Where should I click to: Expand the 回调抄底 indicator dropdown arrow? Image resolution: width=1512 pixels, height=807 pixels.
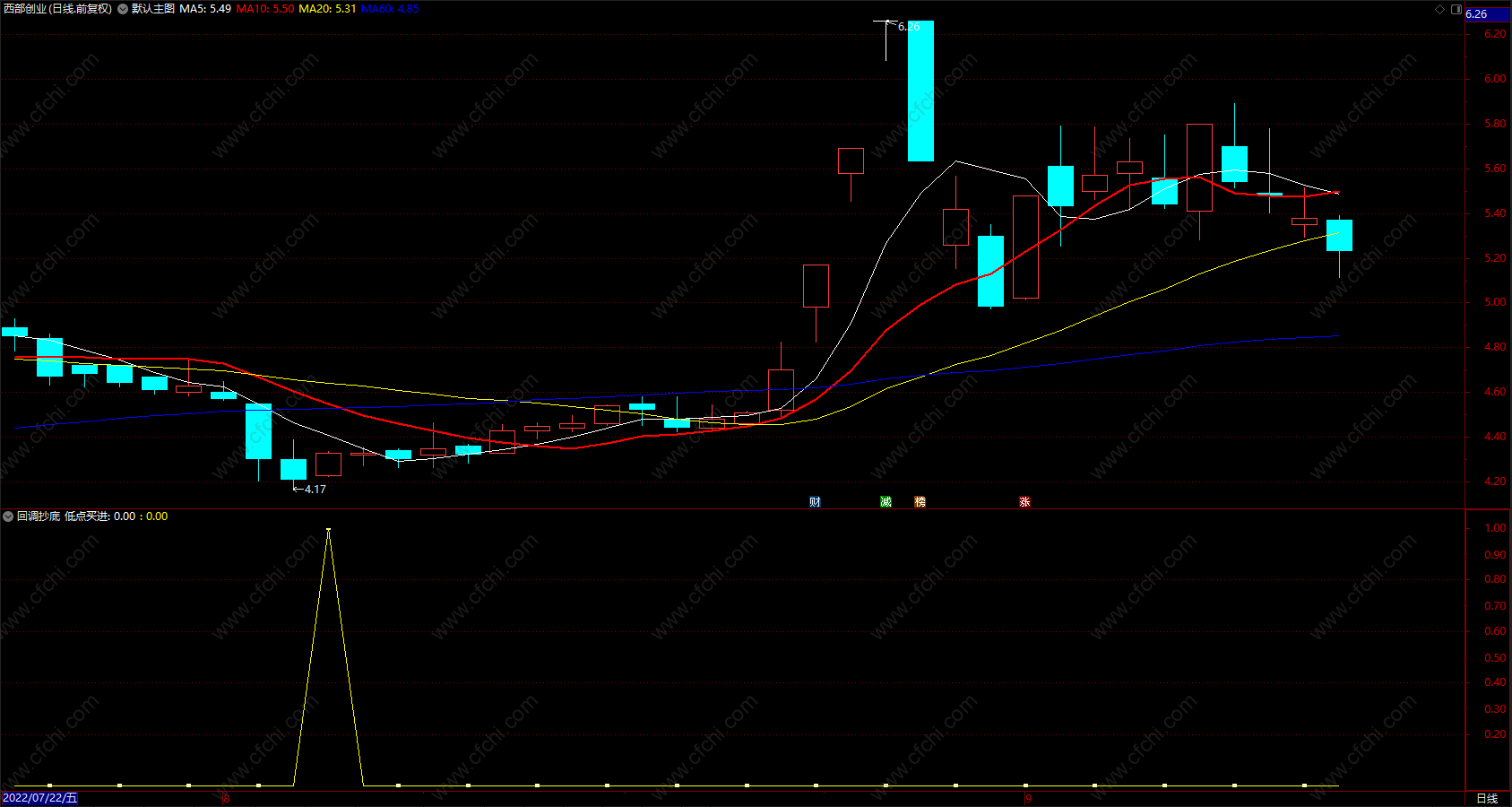pyautogui.click(x=8, y=516)
